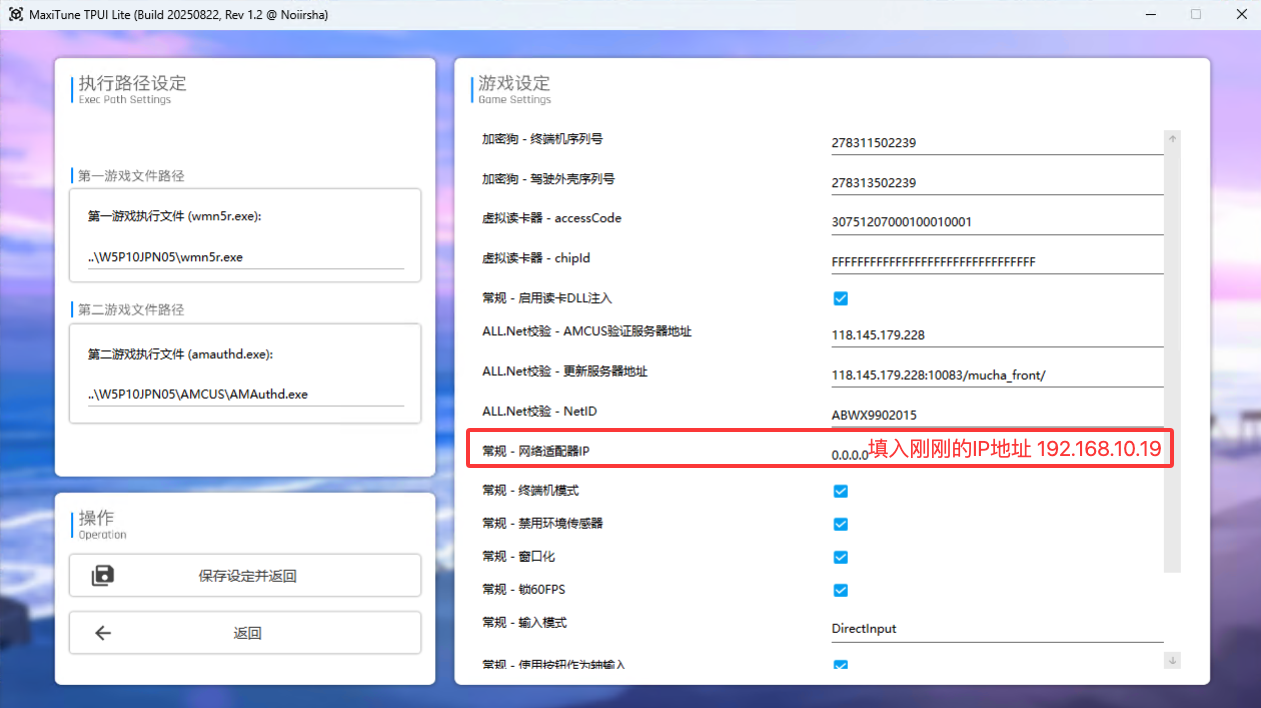Screen dimensions: 1261x708
Task: Click the MaxiTune app icon in title bar
Action: coord(15,15)
